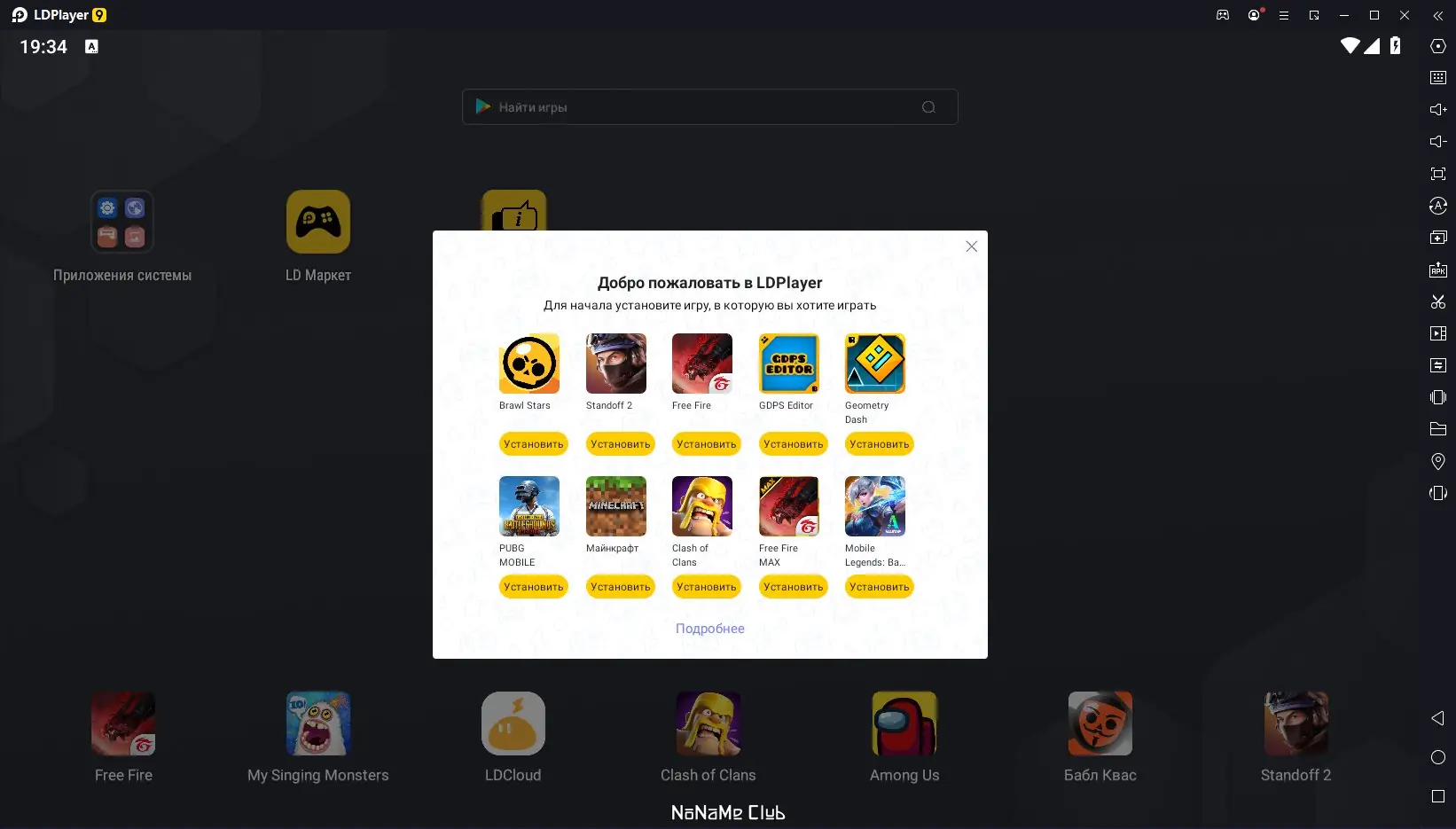The height and width of the screenshot is (829, 1456).
Task: Click the Standoff 2 icon in the dialog
Action: coord(616,364)
